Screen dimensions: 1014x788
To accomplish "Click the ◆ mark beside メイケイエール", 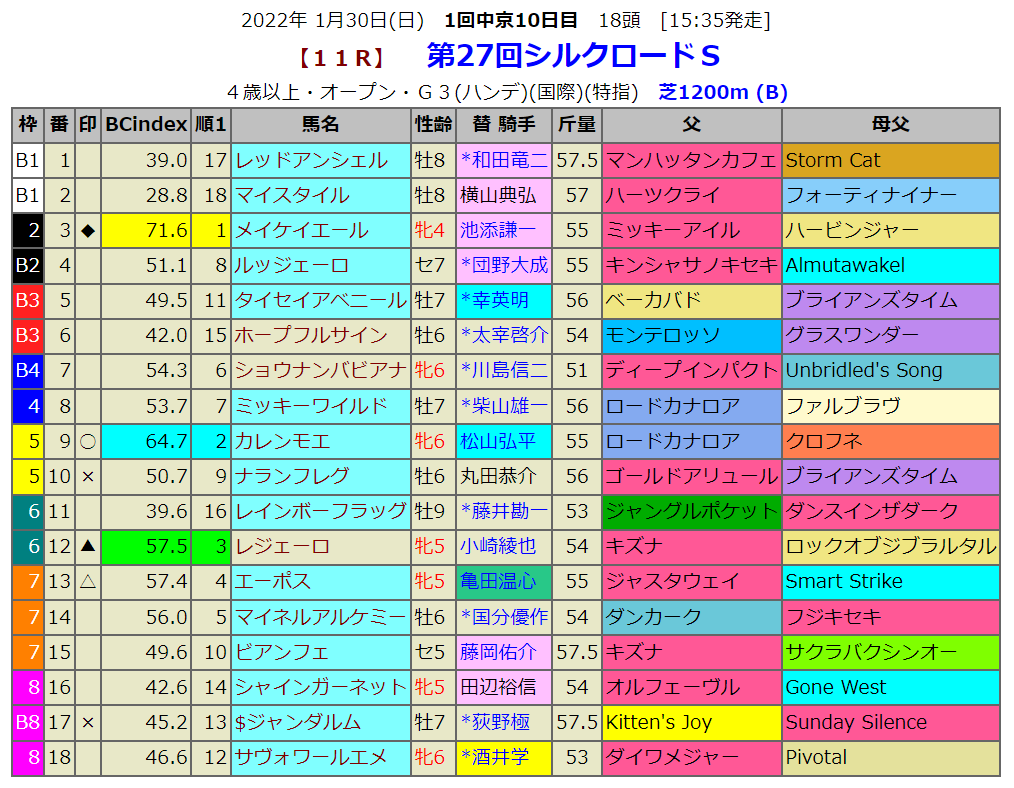I will (88, 231).
